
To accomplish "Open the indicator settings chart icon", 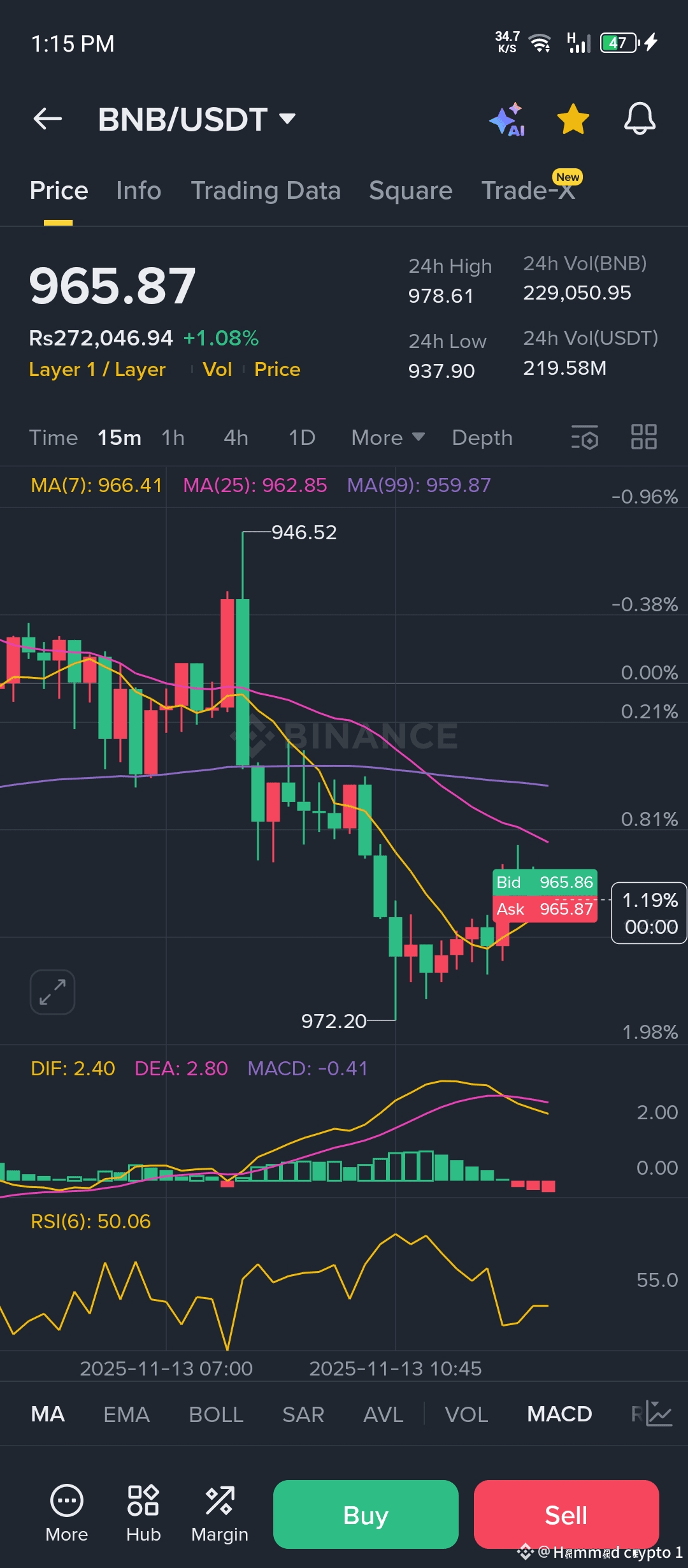I will coord(659,1413).
